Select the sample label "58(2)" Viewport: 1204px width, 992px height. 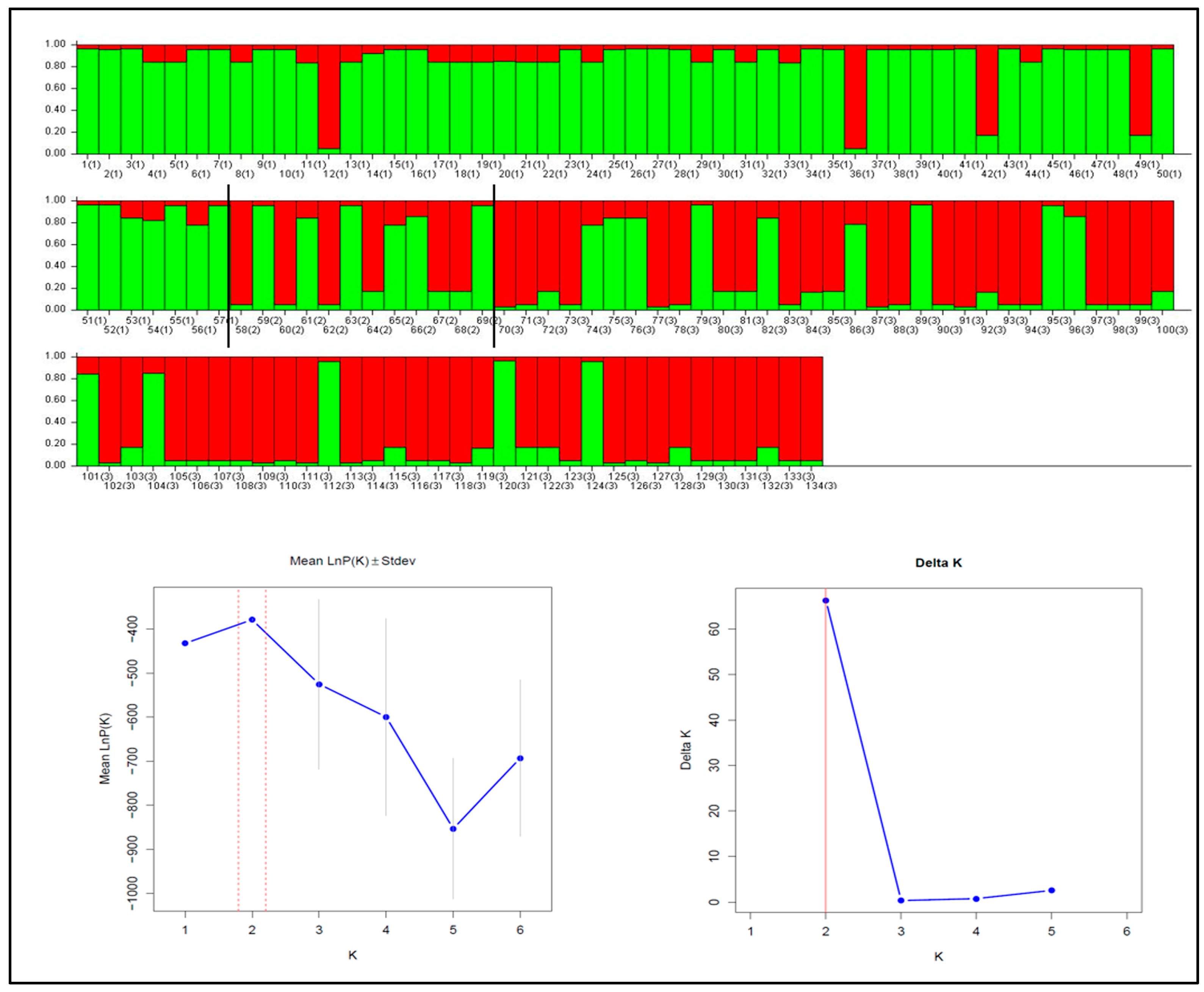coord(248,330)
